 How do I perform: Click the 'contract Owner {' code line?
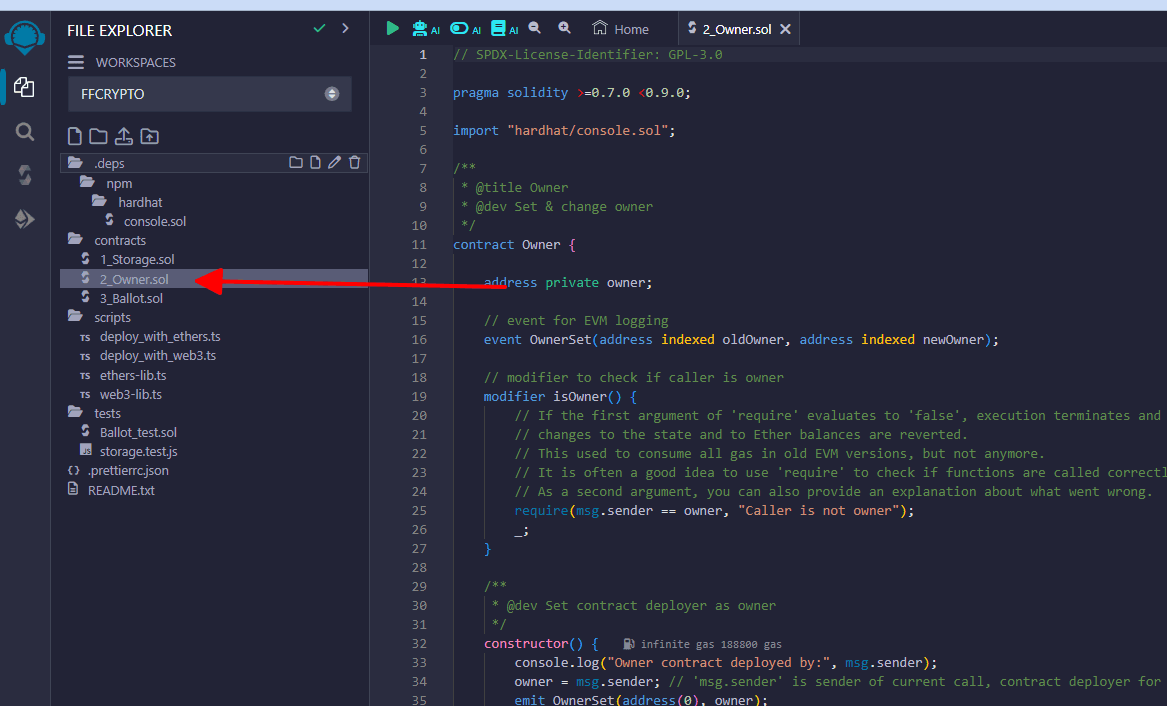point(514,245)
